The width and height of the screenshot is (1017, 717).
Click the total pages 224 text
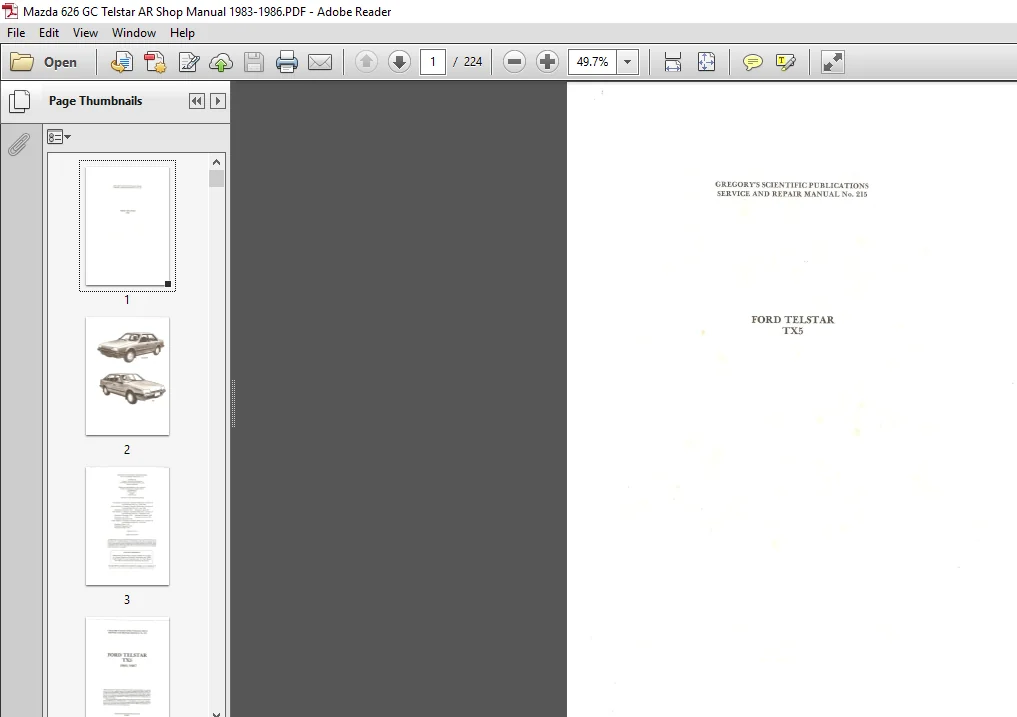coord(473,62)
